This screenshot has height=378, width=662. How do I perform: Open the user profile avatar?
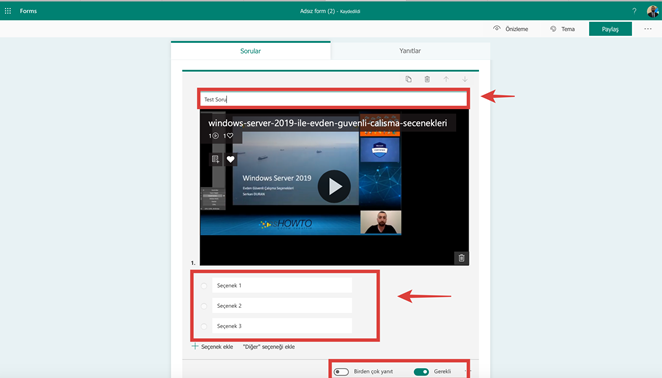point(652,11)
